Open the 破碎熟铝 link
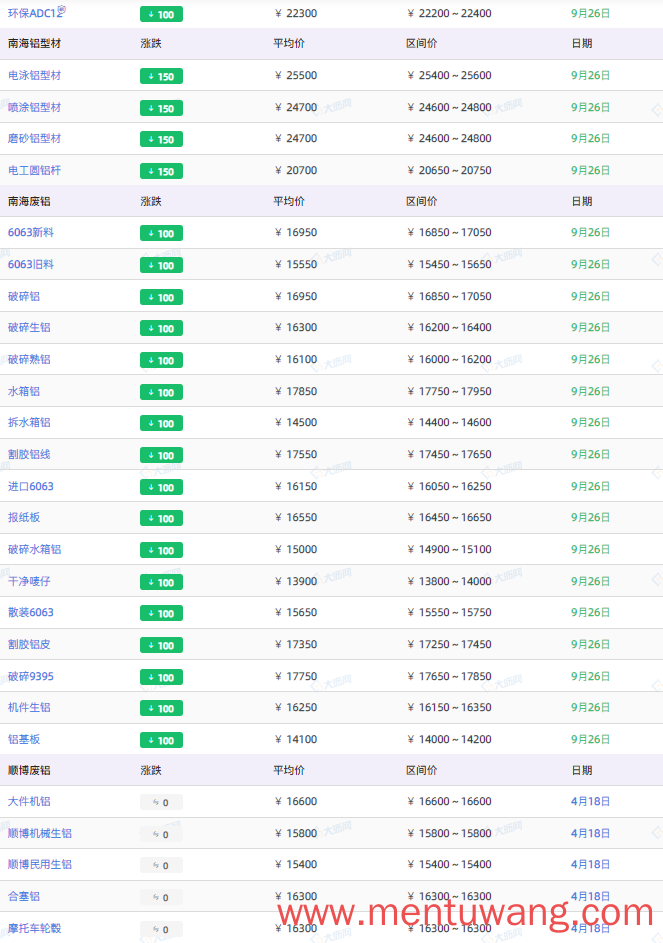This screenshot has width=663, height=943. pyautogui.click(x=29, y=360)
